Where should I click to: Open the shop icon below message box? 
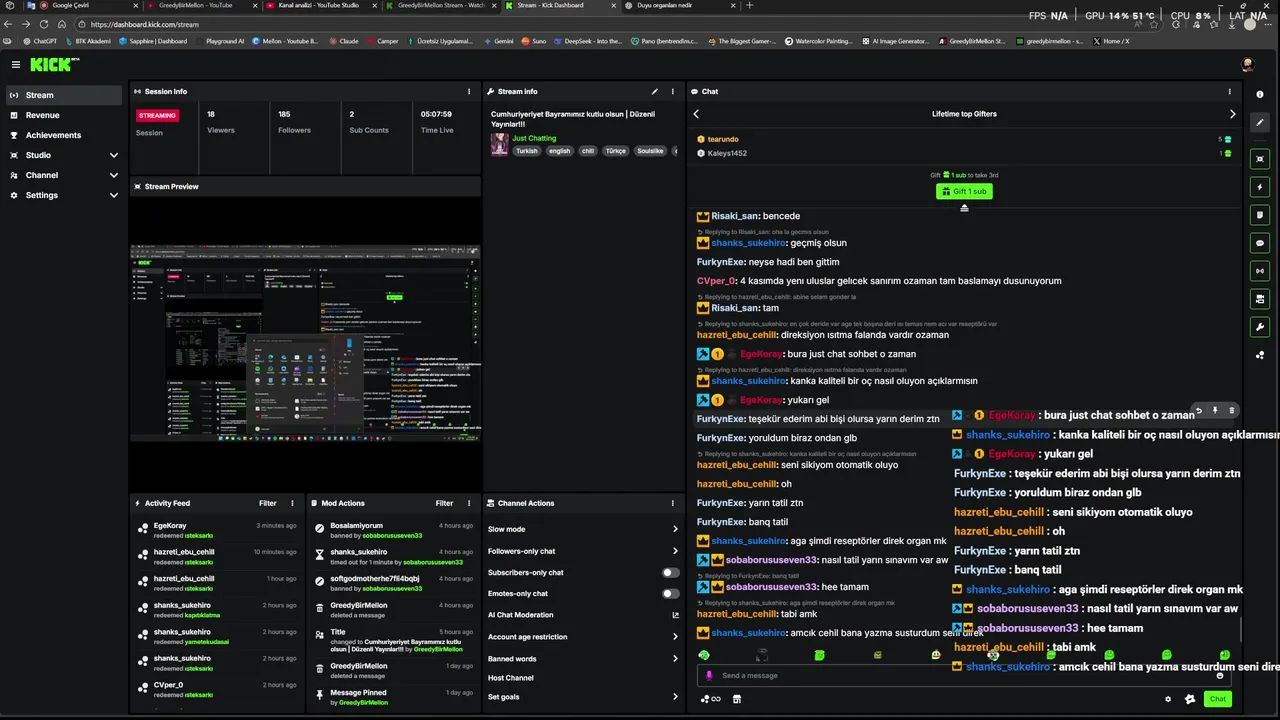tap(737, 699)
